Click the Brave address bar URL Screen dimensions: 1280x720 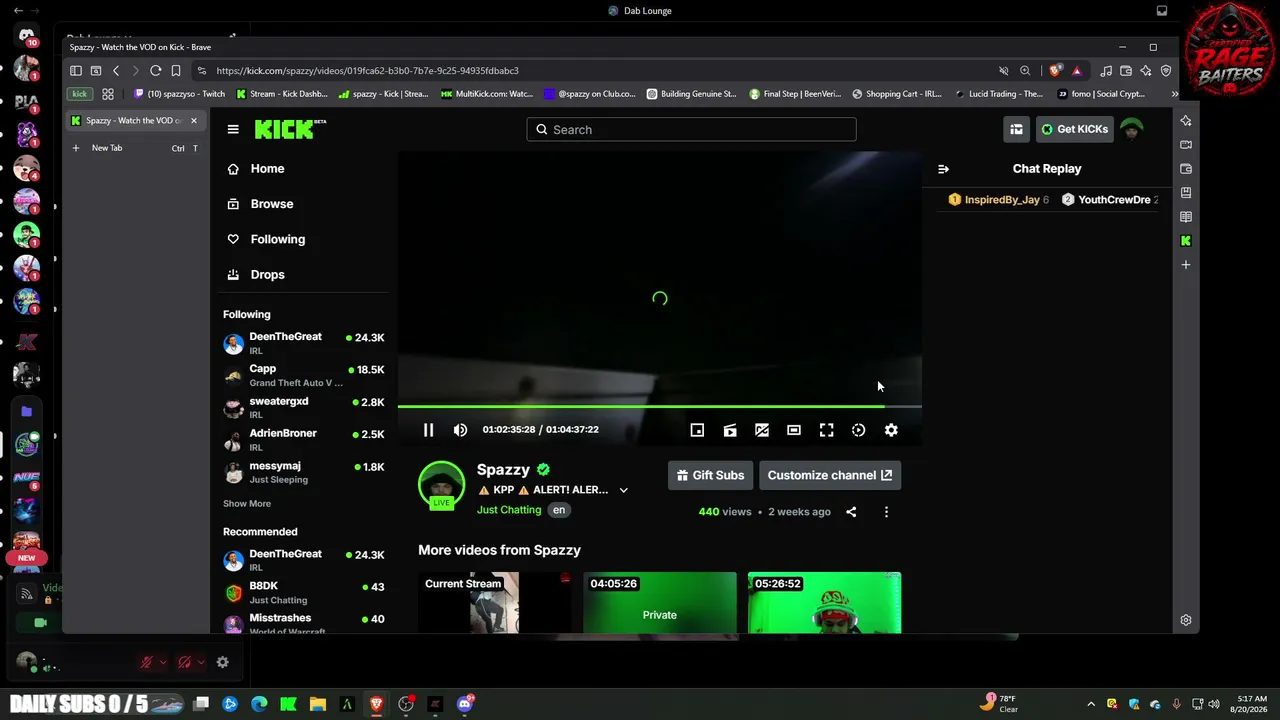point(367,71)
